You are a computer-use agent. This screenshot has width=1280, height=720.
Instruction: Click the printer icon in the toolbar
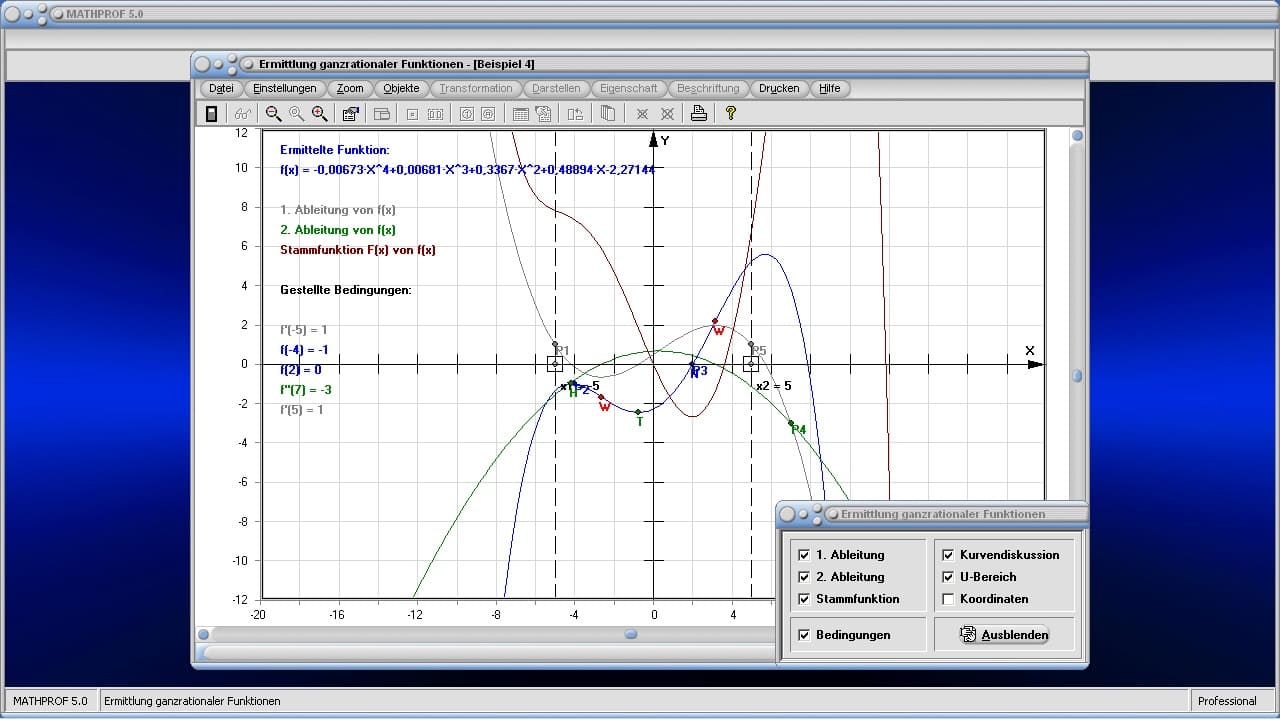click(x=698, y=114)
